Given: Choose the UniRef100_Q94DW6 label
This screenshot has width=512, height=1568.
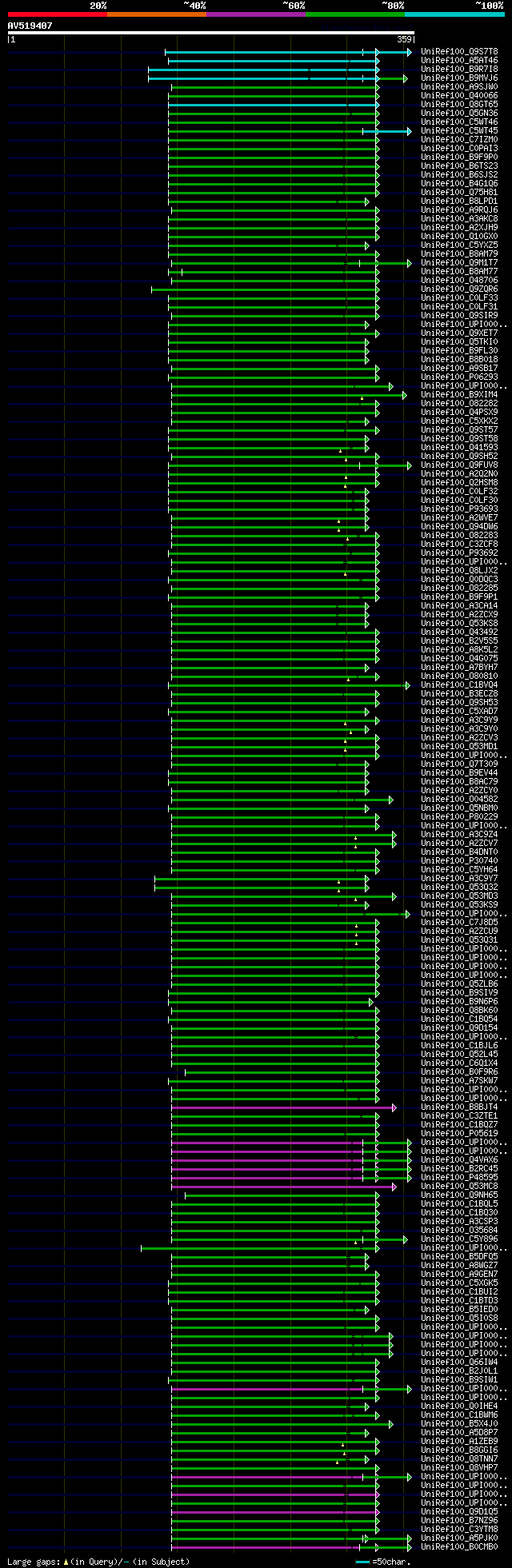Looking at the screenshot, I should (x=459, y=527).
